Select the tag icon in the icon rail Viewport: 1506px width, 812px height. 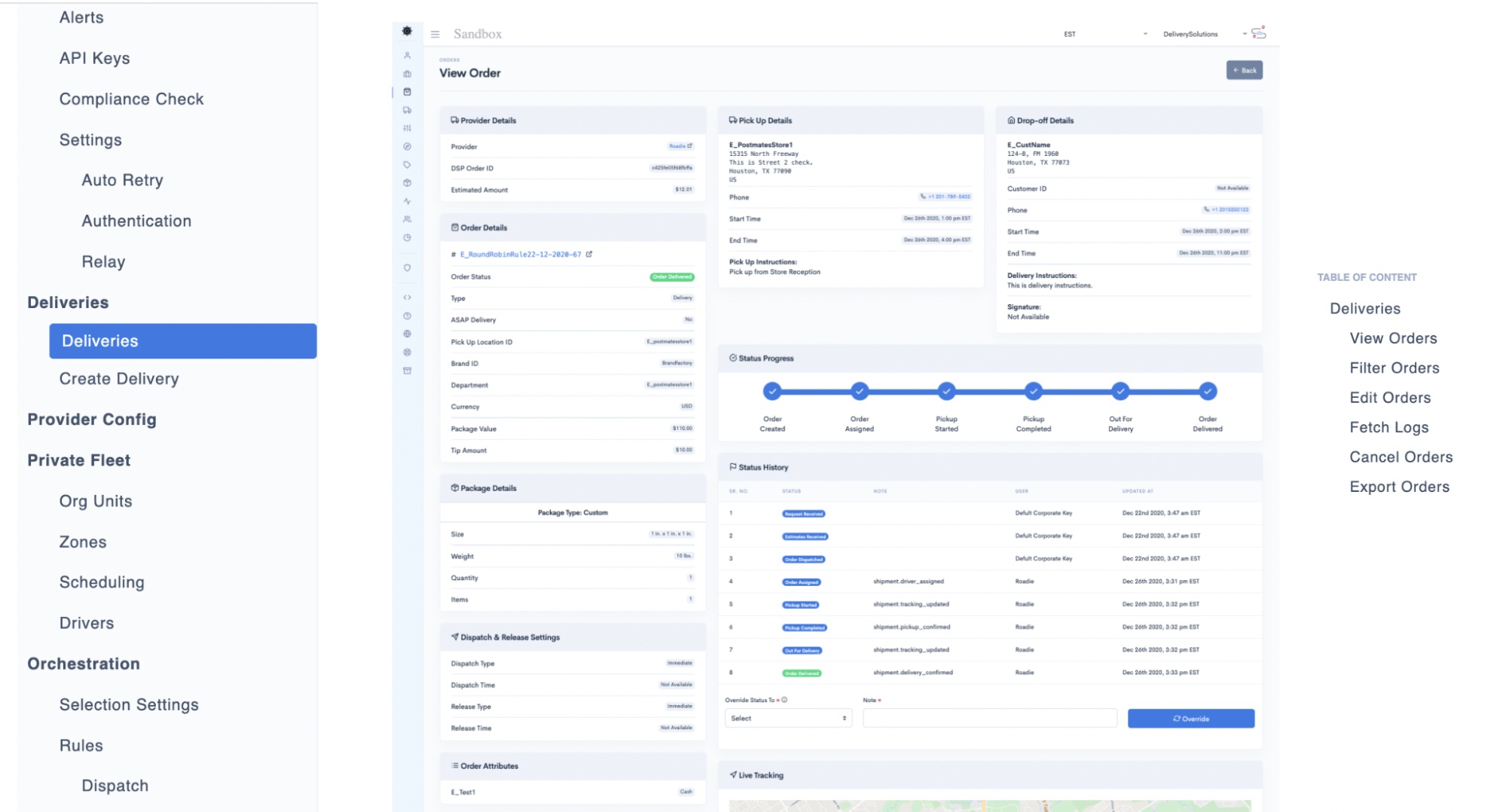[407, 166]
